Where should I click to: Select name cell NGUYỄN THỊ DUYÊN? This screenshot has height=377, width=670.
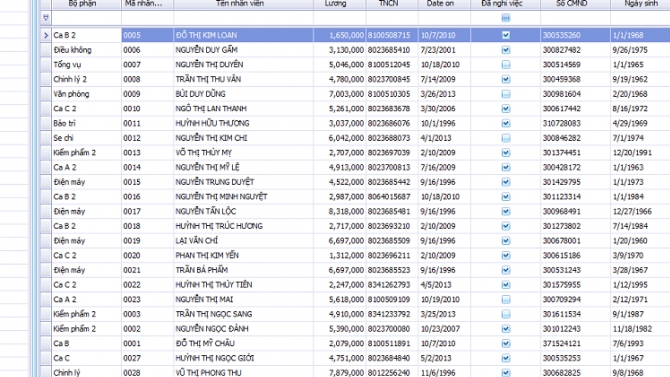pyautogui.click(x=244, y=65)
